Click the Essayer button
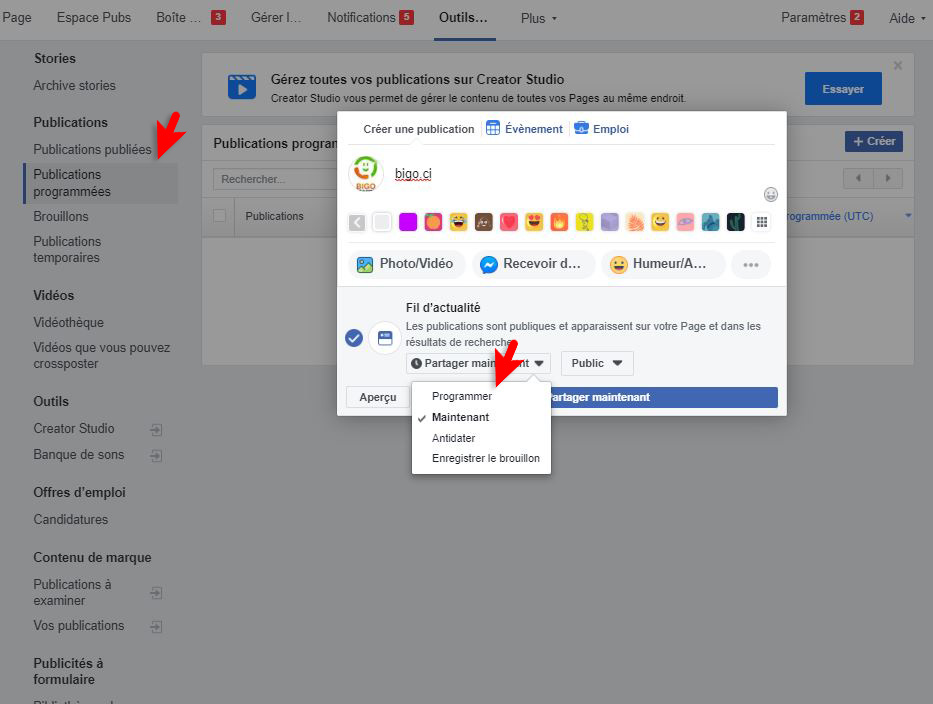 [x=843, y=89]
